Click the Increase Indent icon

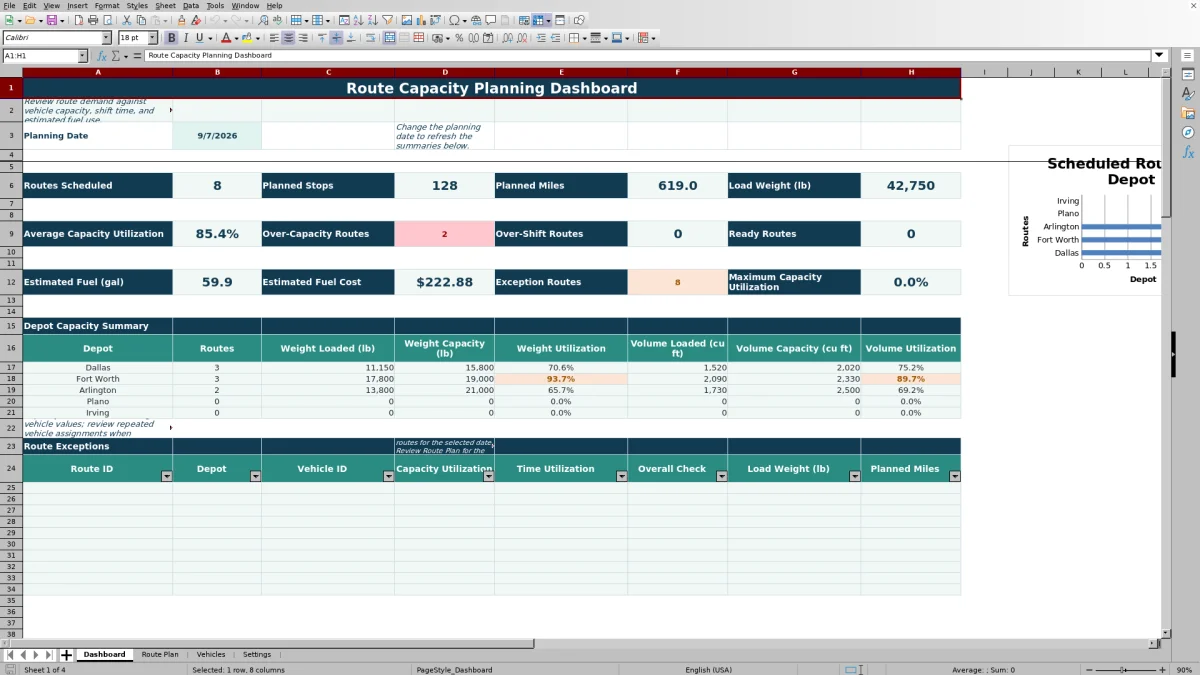point(541,38)
